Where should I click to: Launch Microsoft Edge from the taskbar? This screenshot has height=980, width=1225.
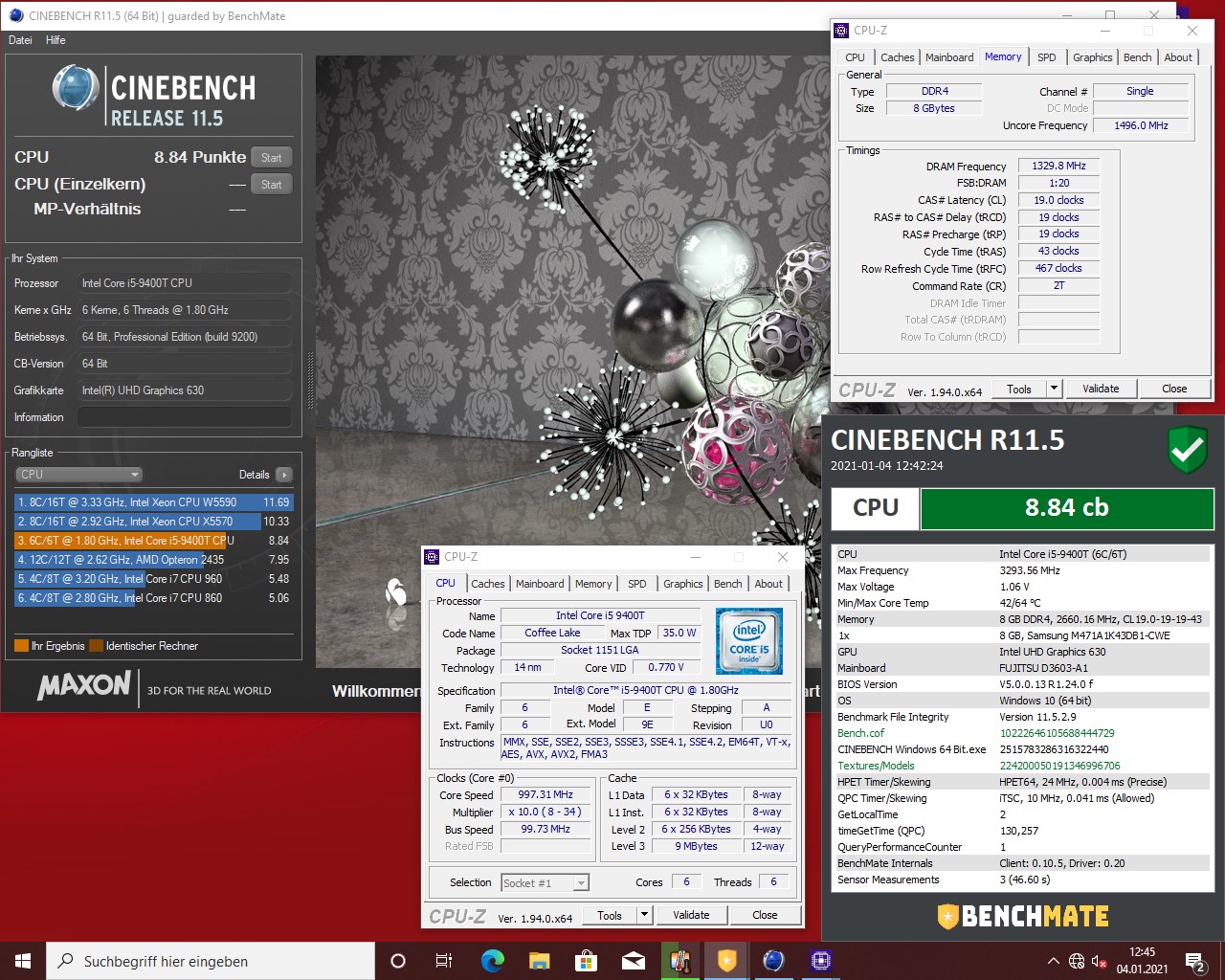pyautogui.click(x=492, y=961)
